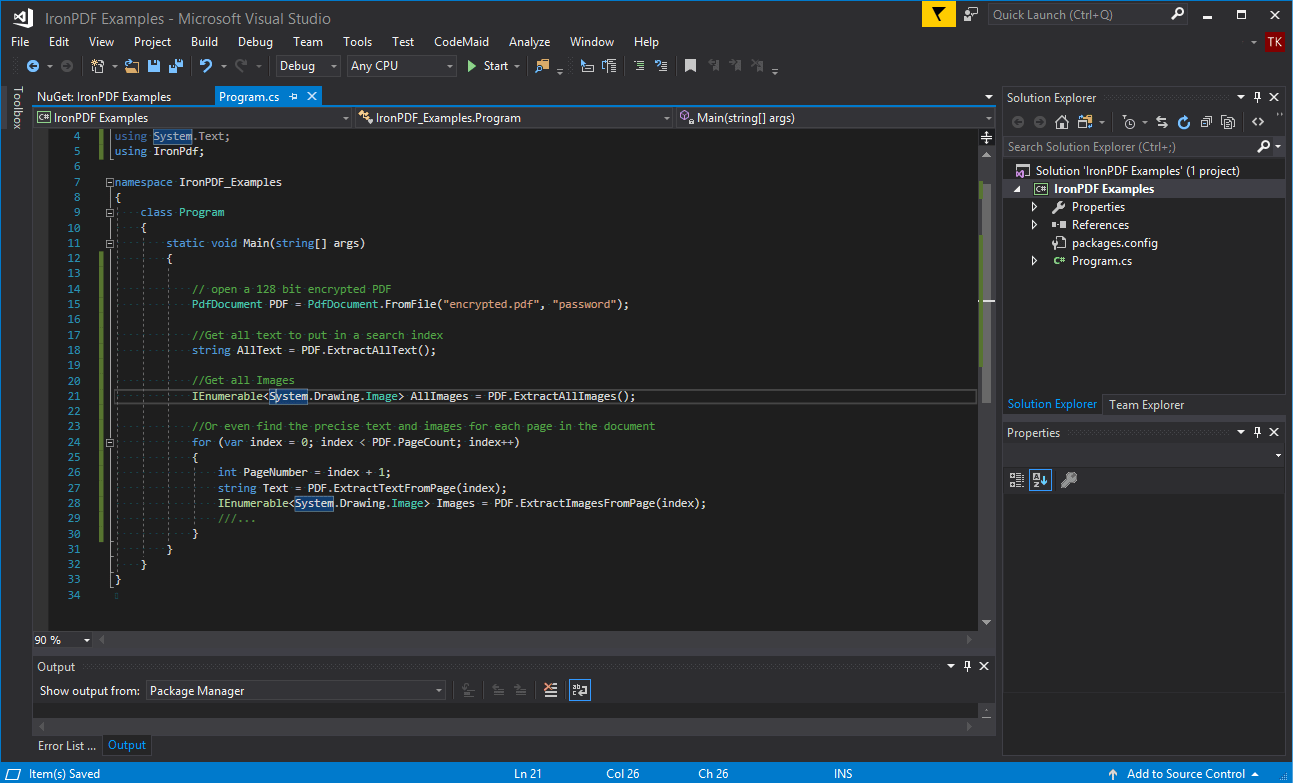Save the current file with the Save icon
1293x783 pixels.
point(154,66)
